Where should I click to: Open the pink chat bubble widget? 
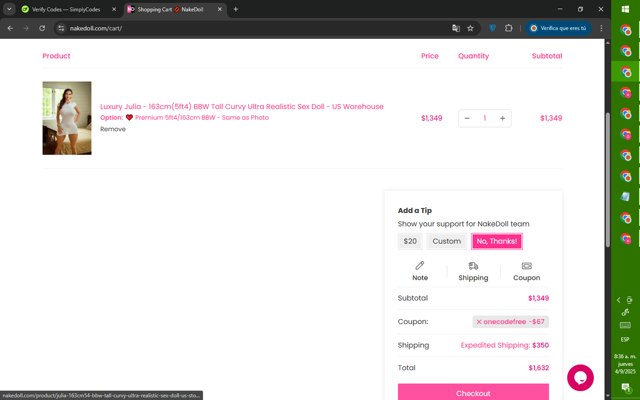[x=580, y=378]
